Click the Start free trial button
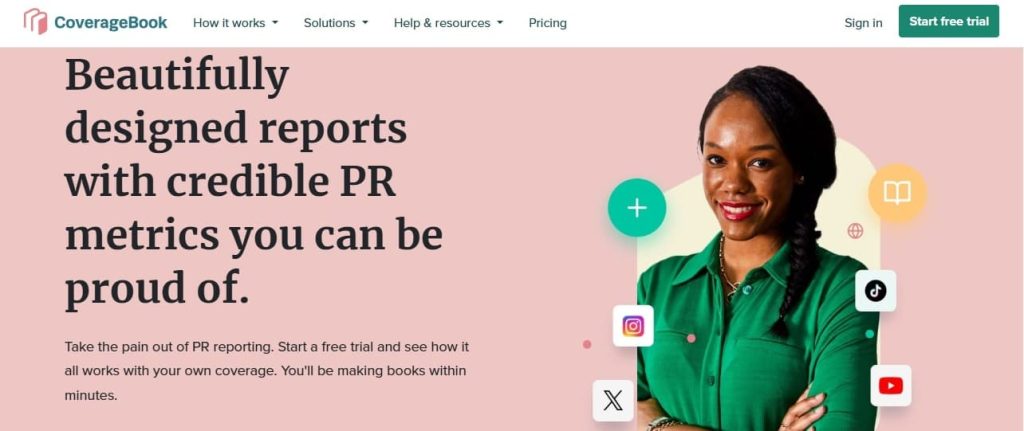1024x431 pixels. coord(948,22)
